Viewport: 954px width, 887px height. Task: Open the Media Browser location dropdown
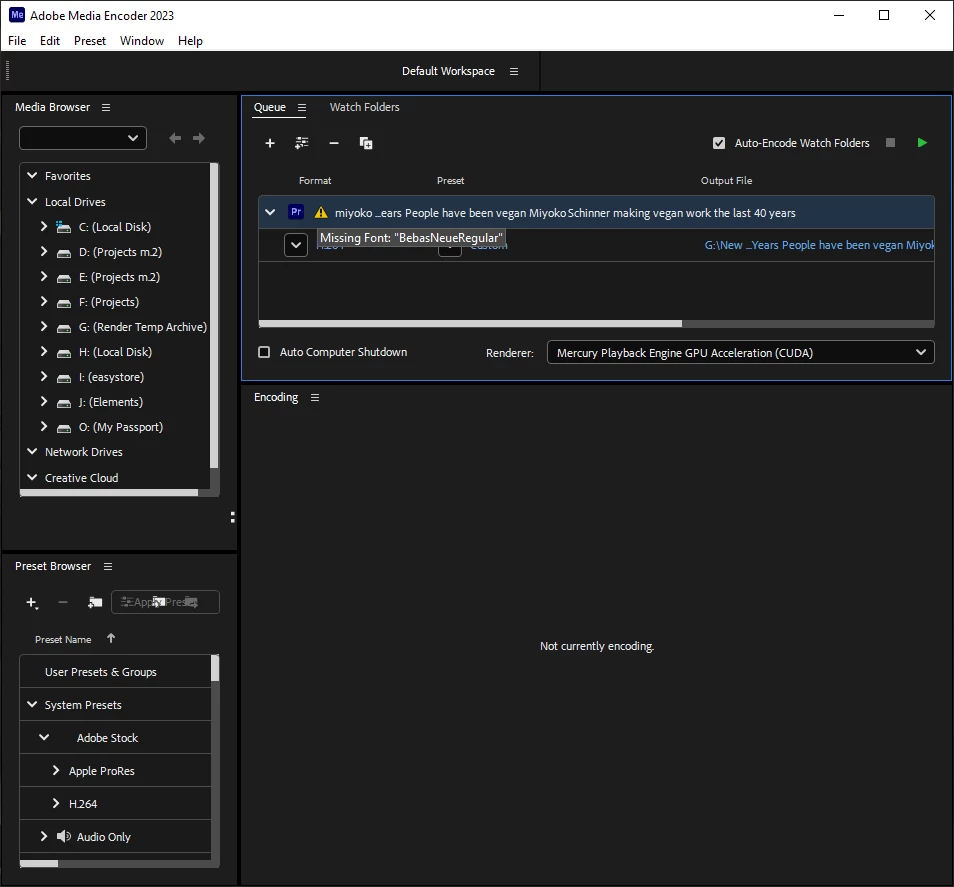83,138
